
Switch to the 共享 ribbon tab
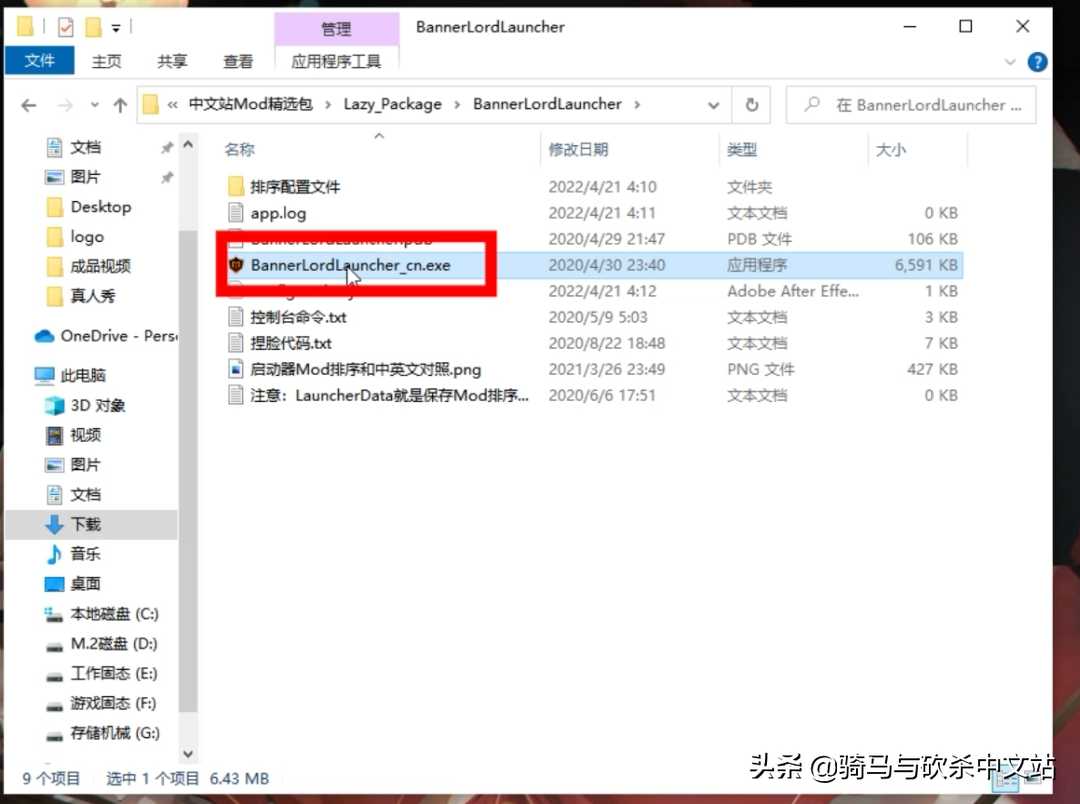[172, 61]
